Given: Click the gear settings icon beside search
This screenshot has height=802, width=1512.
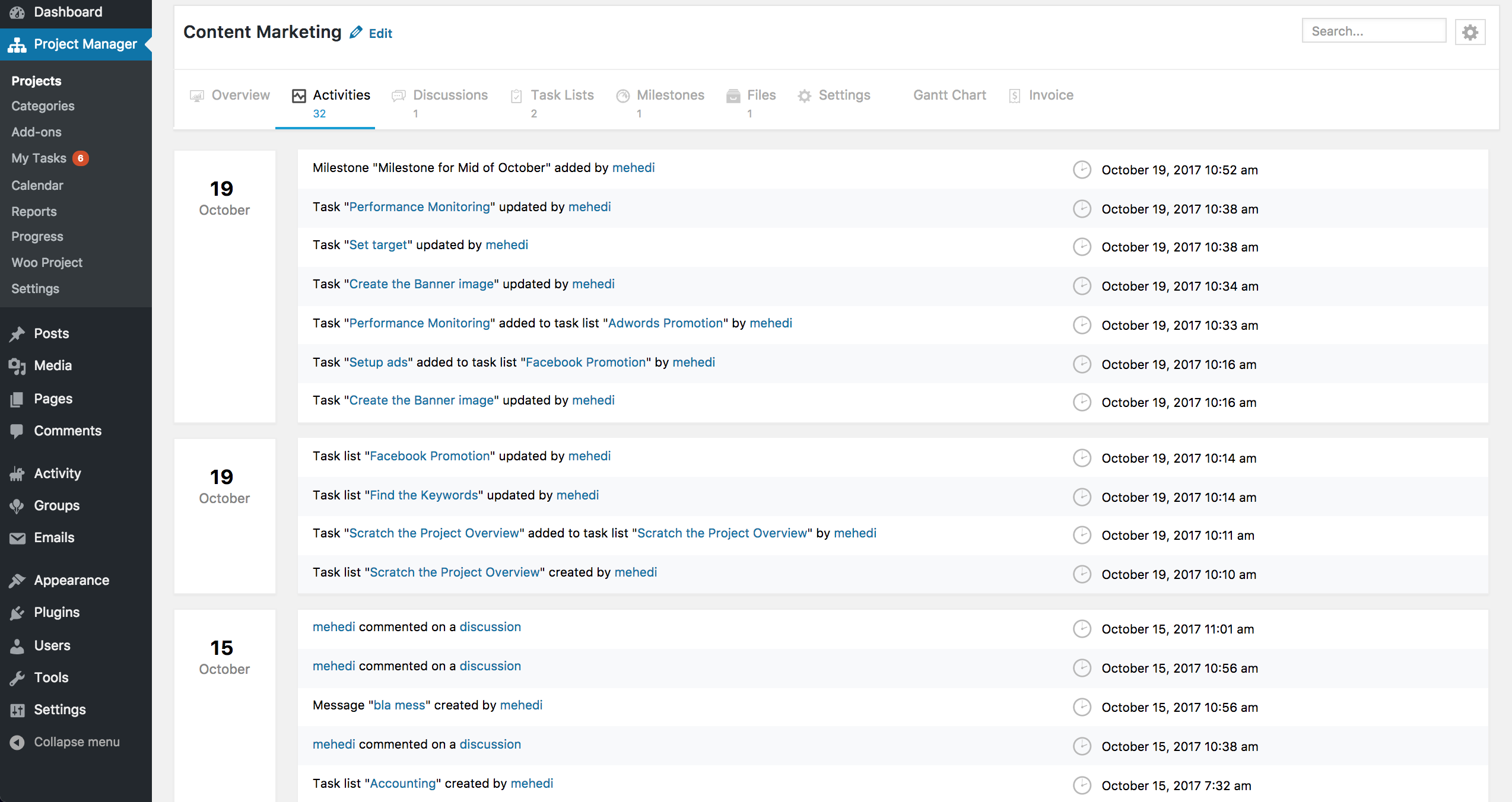Looking at the screenshot, I should tap(1470, 32).
